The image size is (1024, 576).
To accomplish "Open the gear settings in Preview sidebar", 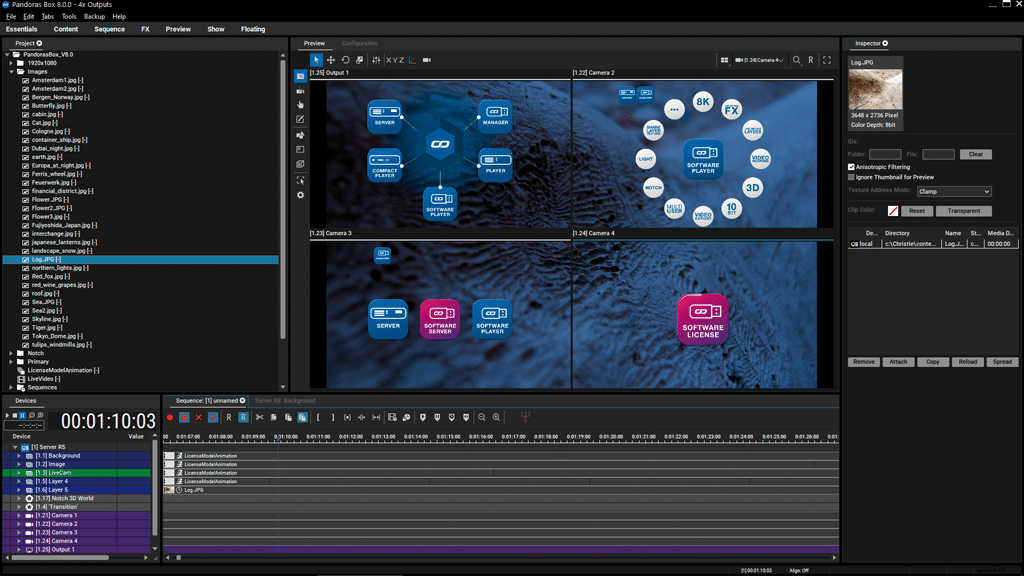I will pos(300,195).
